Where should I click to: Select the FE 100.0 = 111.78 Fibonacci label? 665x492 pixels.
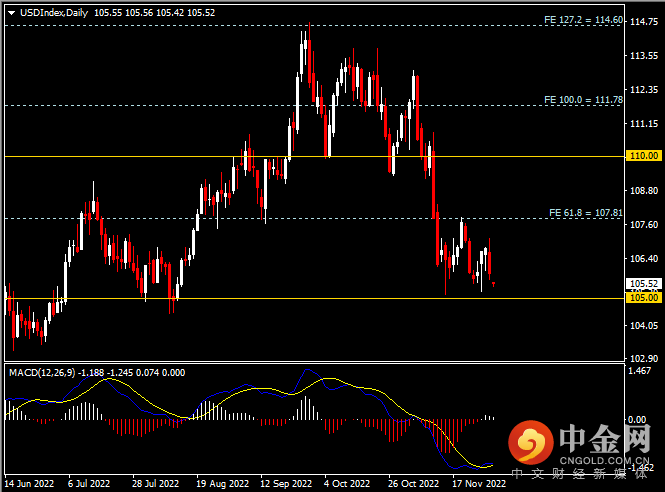tap(583, 100)
